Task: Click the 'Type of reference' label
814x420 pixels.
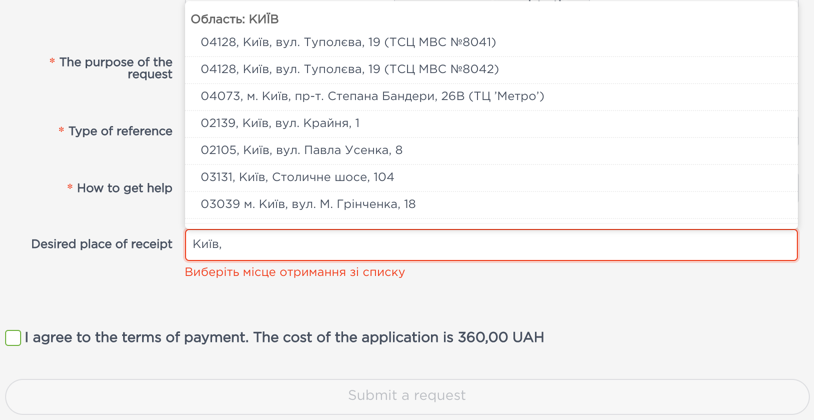Action: point(120,131)
